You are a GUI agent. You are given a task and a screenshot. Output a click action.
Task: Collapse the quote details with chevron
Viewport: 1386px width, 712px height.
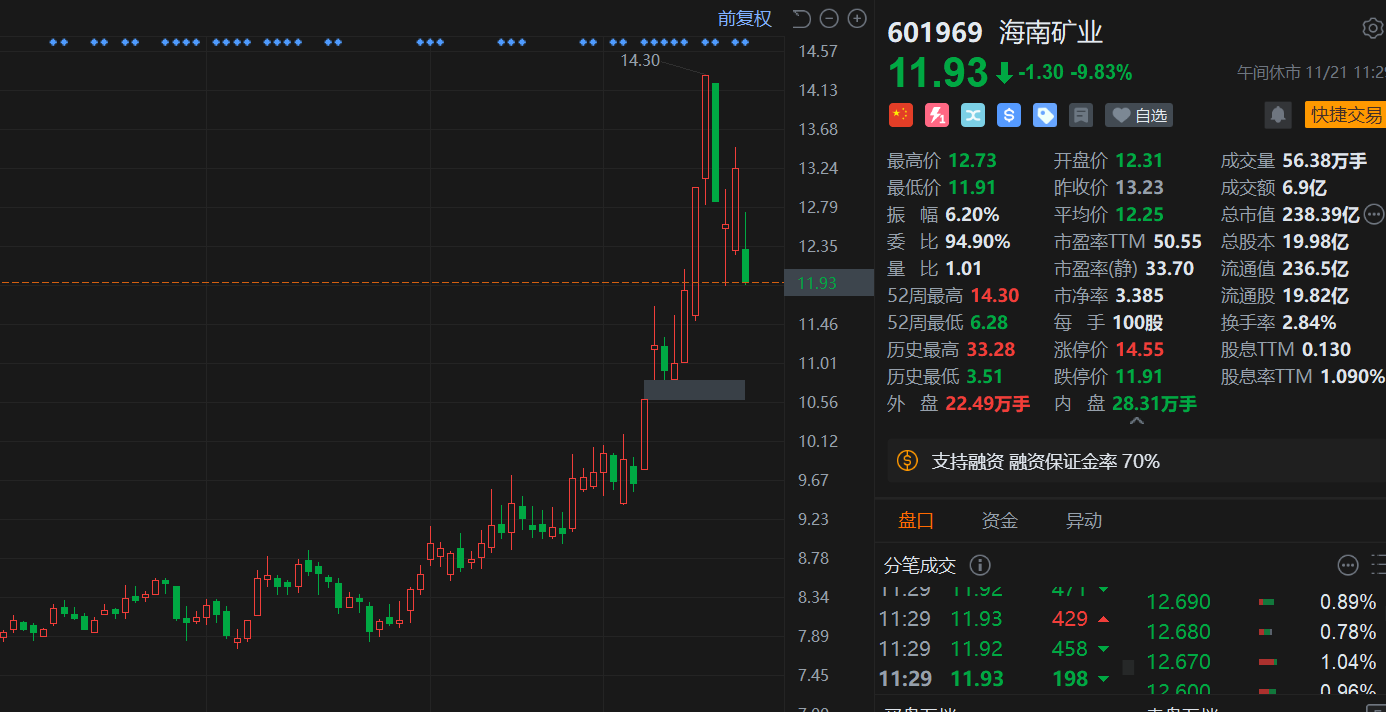click(x=1136, y=422)
